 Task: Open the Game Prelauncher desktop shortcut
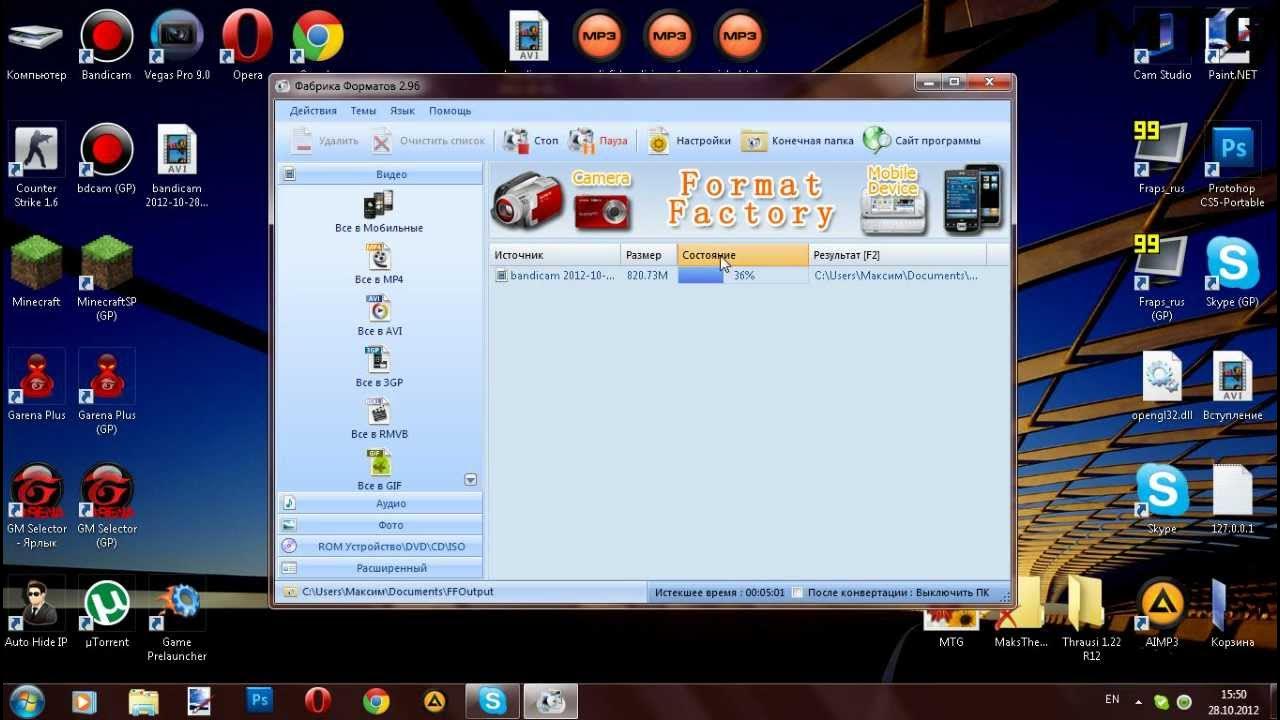(x=177, y=620)
